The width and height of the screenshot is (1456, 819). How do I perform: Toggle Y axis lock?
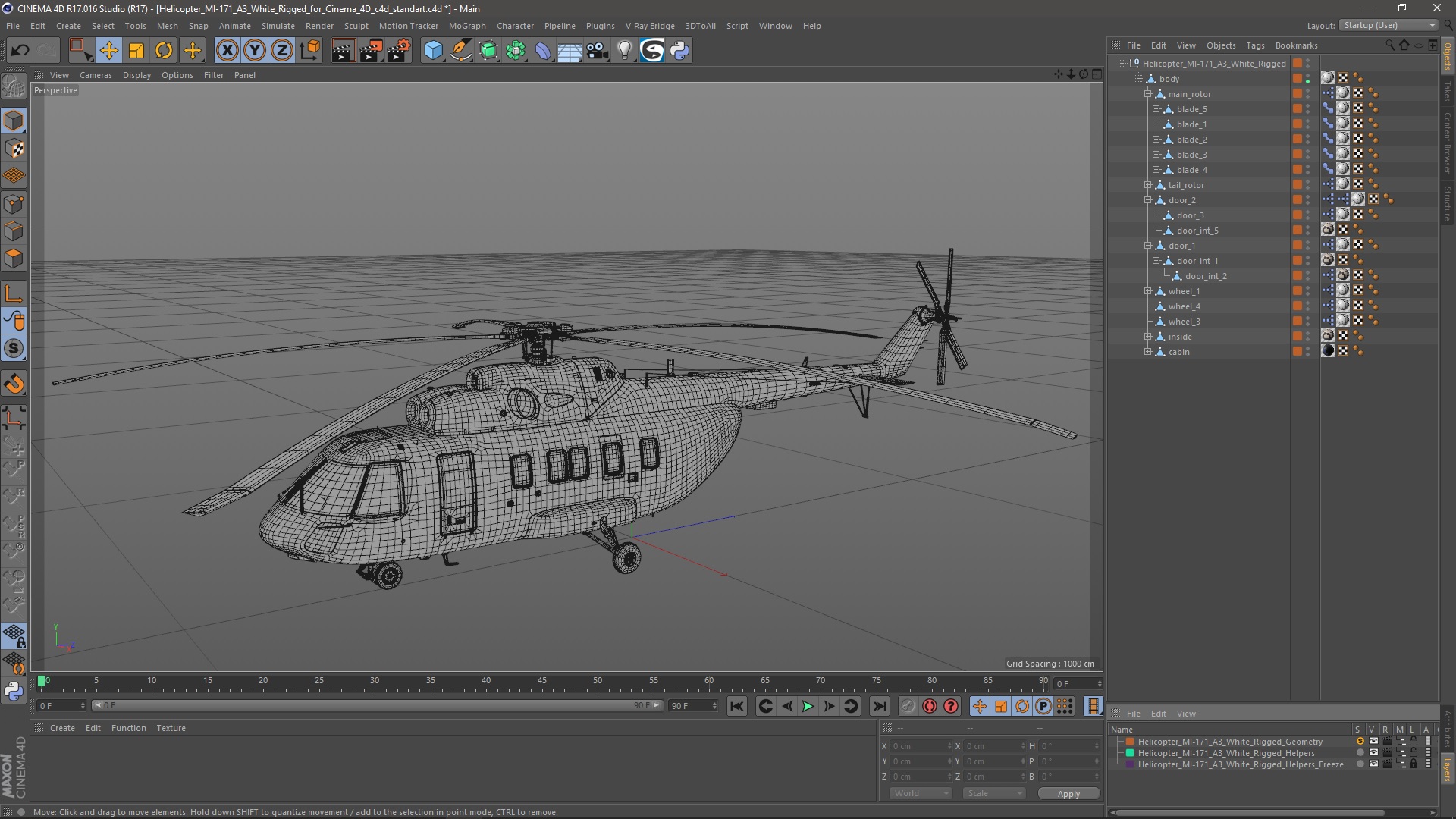[x=255, y=51]
